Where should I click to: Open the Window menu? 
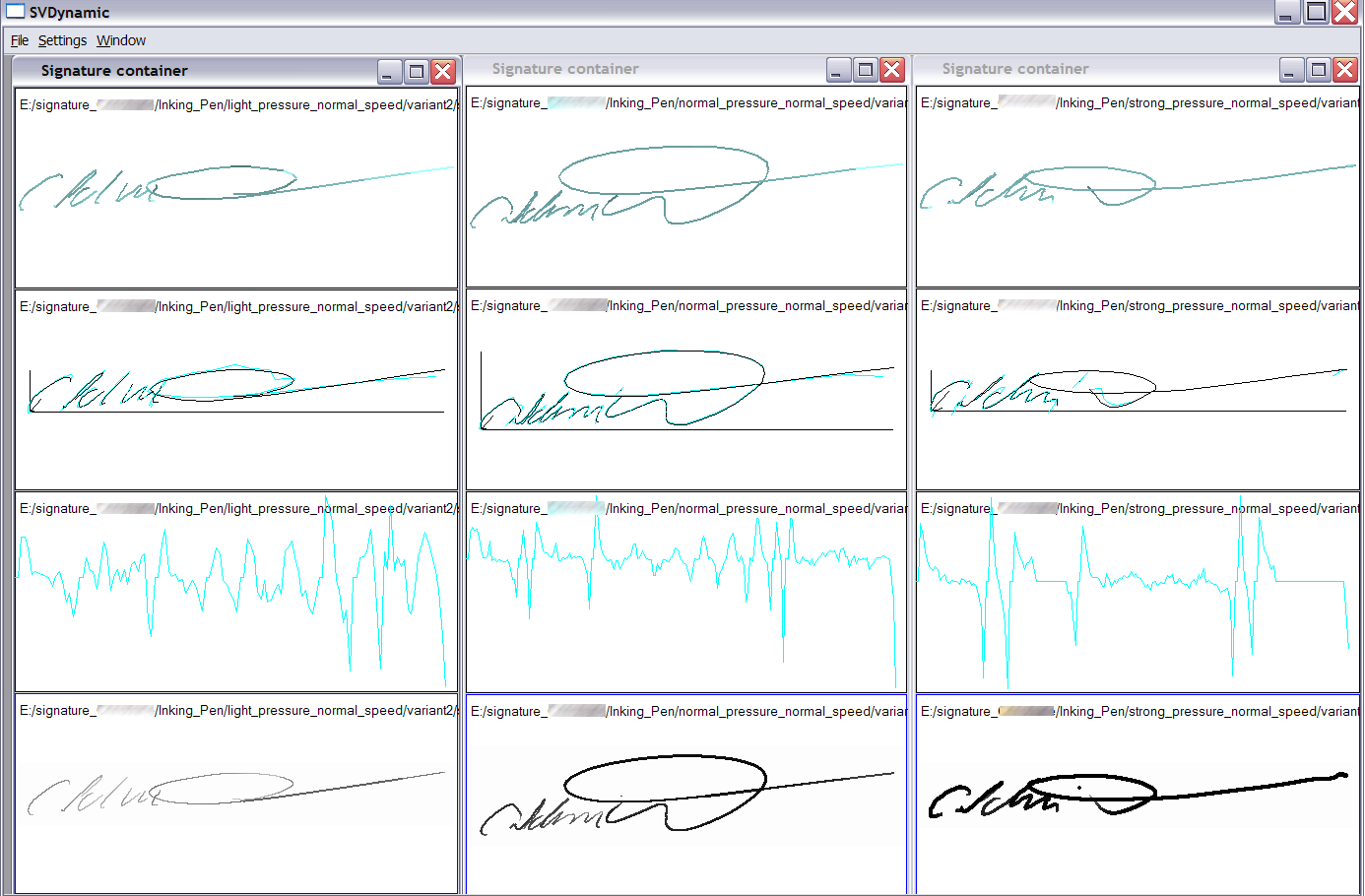point(121,40)
